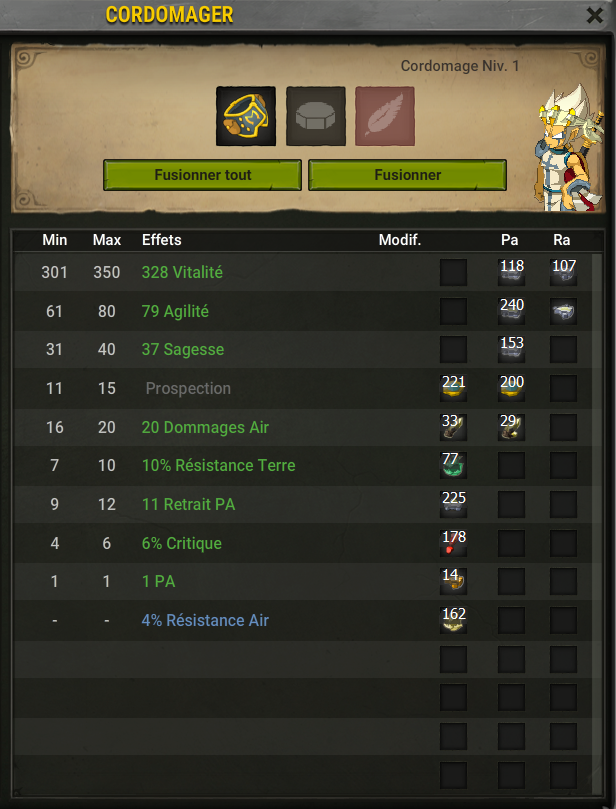
Task: Click the empty rune slot
Action: point(316,116)
